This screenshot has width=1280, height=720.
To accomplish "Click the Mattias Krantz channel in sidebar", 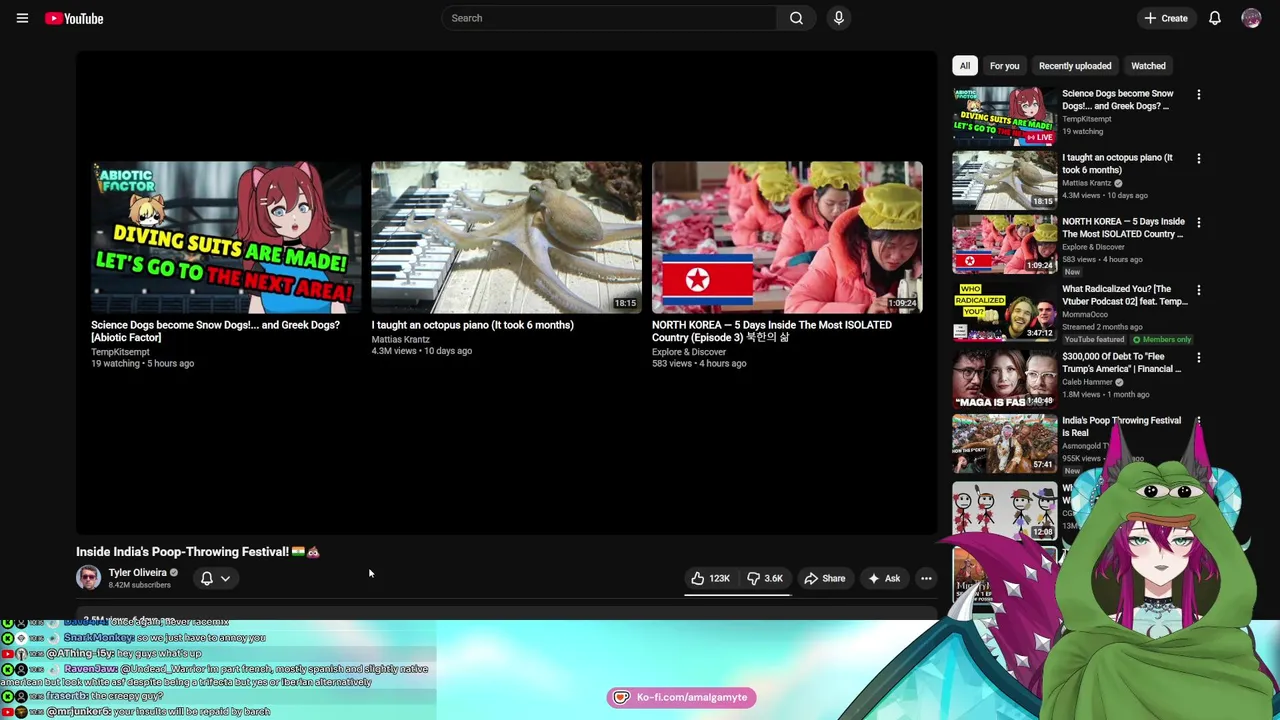I will pos(1087,183).
